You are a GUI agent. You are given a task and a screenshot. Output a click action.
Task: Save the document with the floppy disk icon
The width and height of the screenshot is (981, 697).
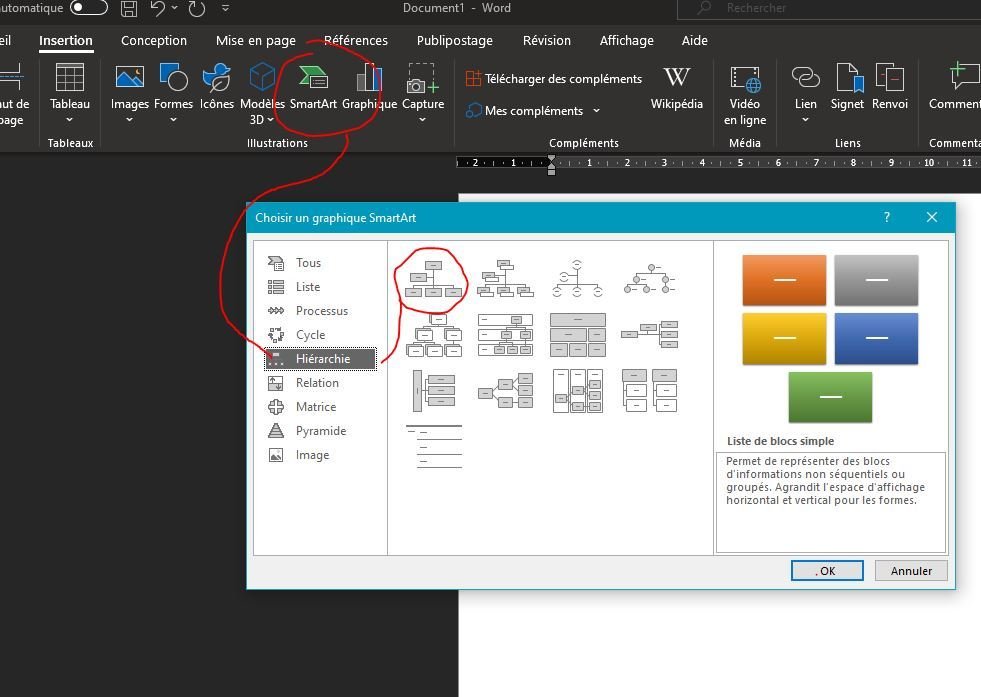point(129,8)
